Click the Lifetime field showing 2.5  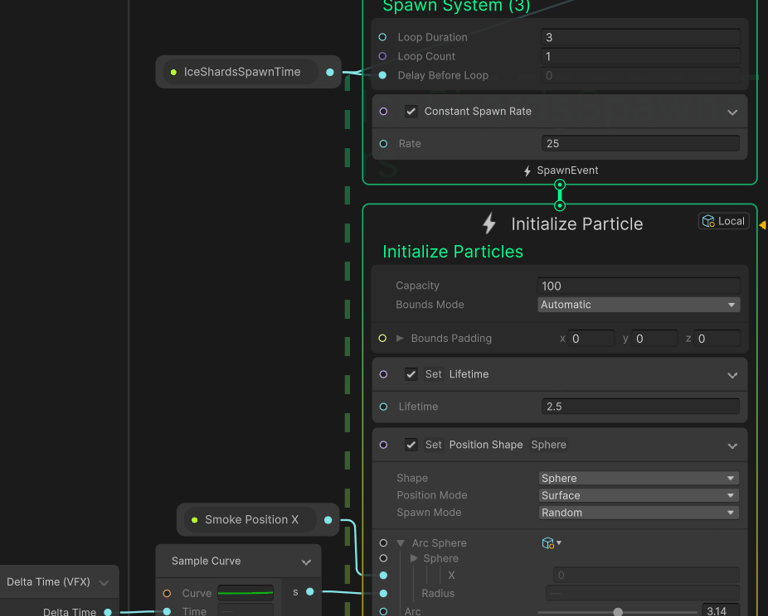pyautogui.click(x=641, y=406)
